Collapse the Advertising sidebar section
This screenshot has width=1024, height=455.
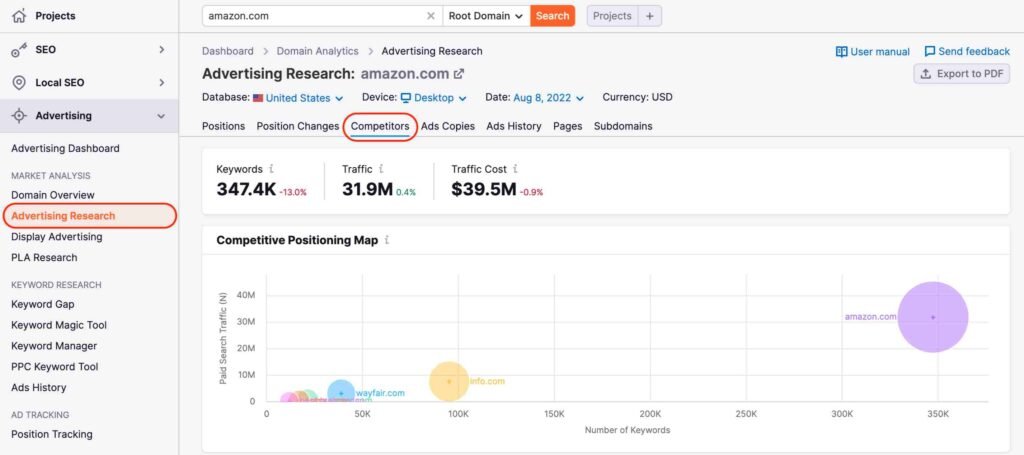click(161, 116)
